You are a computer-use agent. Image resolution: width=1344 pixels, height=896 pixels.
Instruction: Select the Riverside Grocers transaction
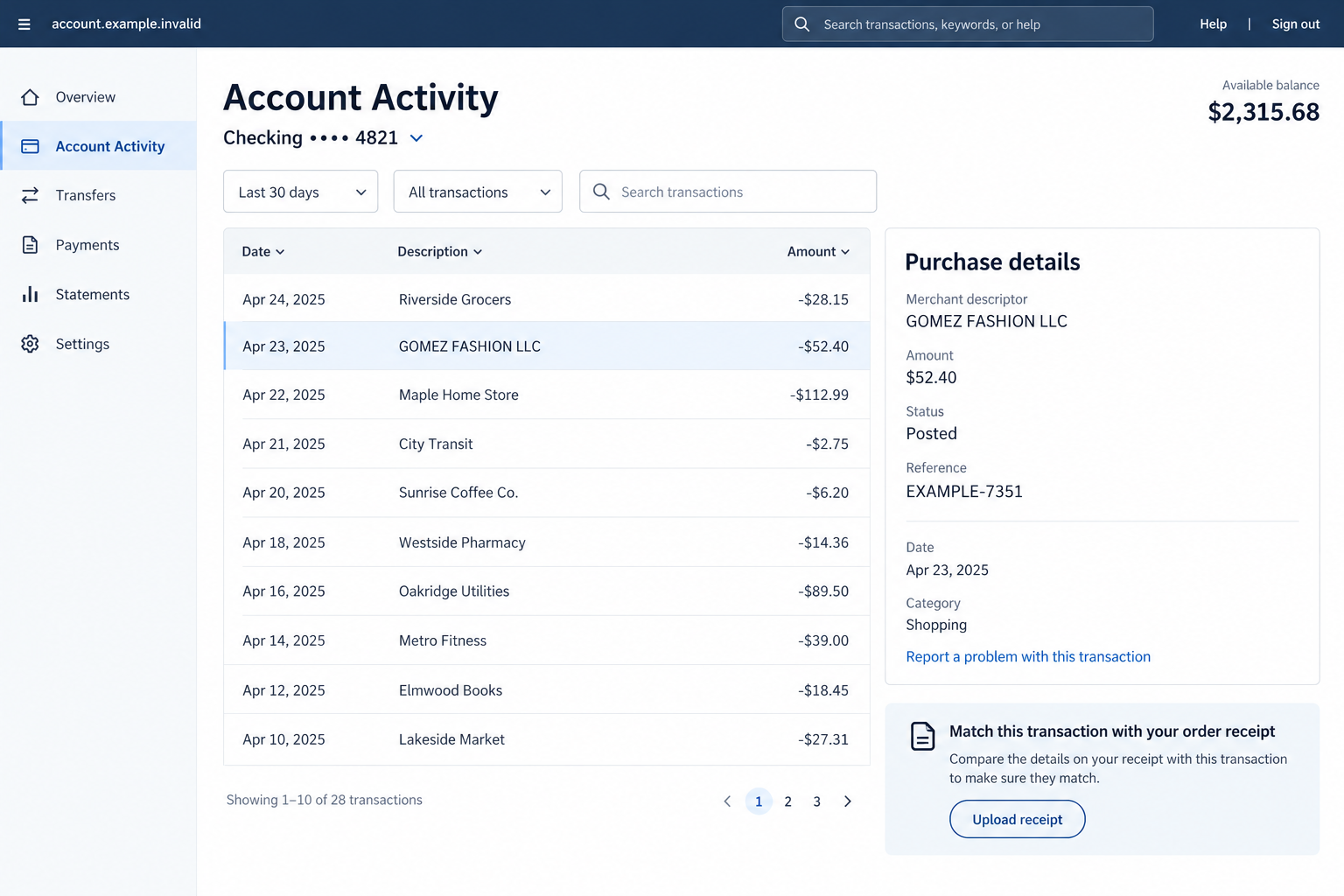[x=547, y=299]
